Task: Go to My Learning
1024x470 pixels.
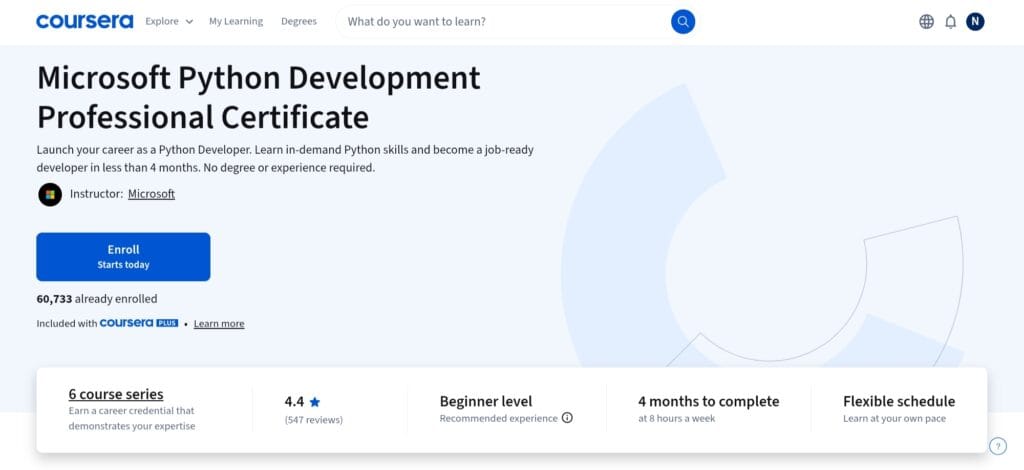Action: pyautogui.click(x=236, y=22)
